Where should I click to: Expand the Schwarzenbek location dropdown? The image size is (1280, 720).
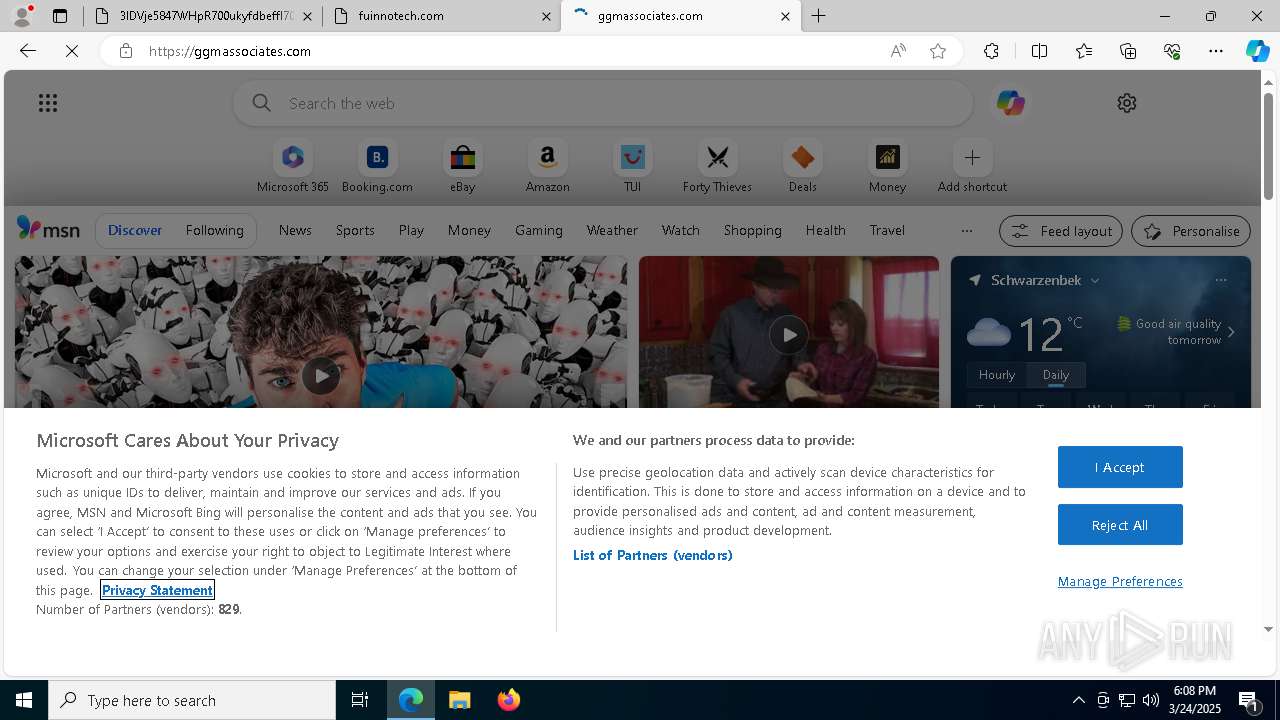(x=1095, y=281)
